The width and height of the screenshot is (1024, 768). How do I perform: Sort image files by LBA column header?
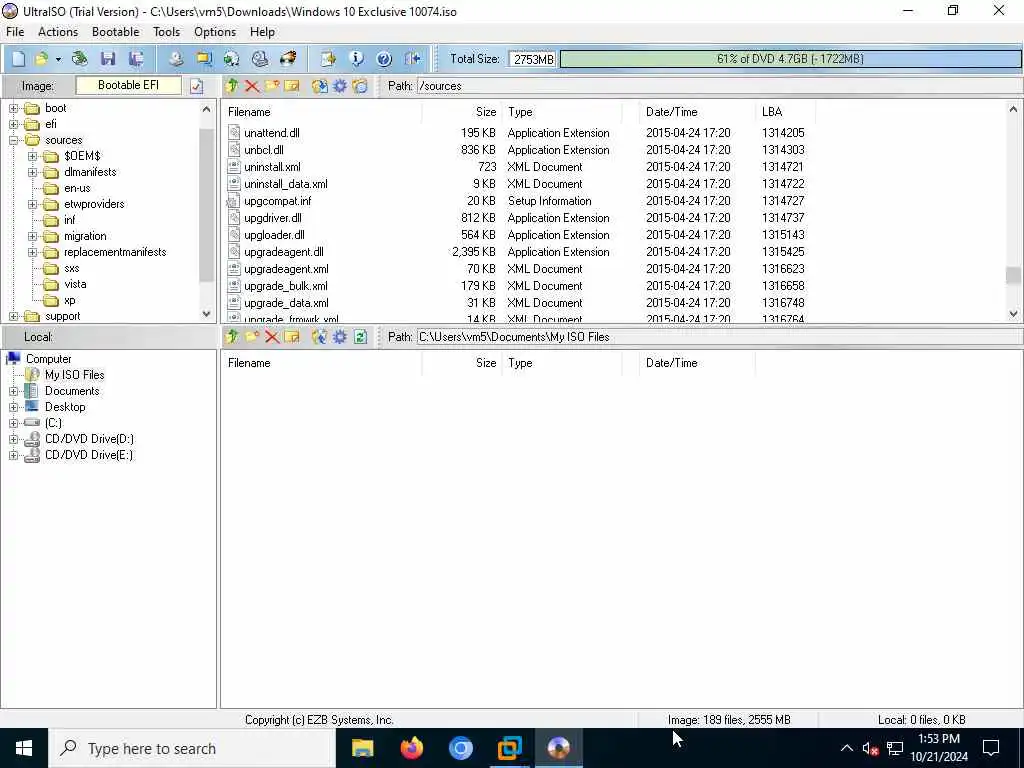coord(786,112)
